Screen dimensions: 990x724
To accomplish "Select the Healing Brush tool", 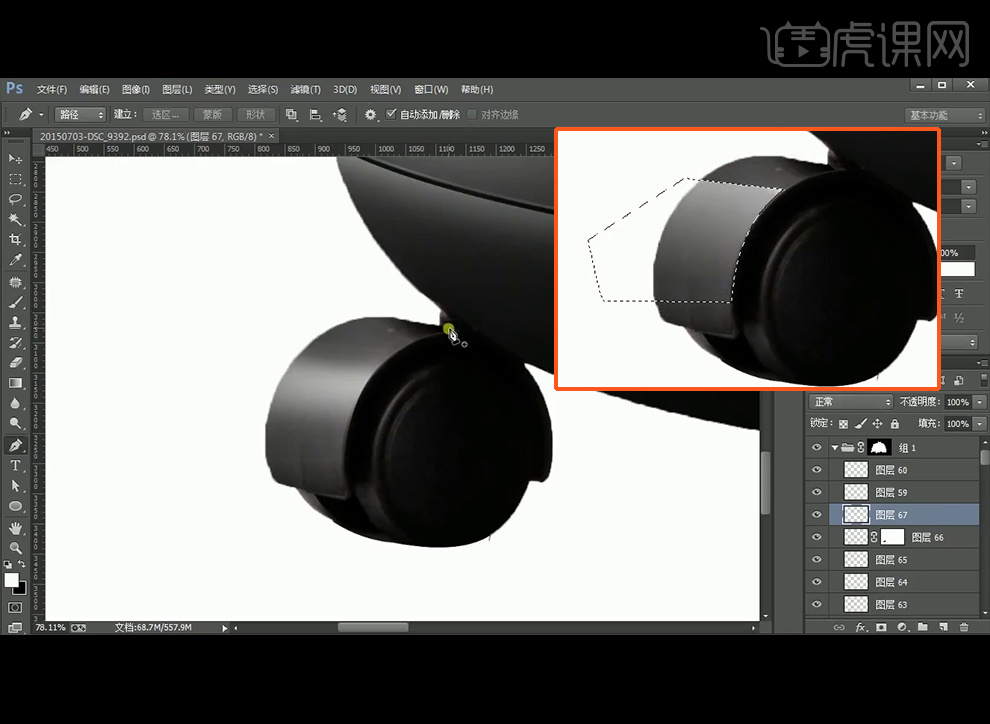I will point(15,282).
